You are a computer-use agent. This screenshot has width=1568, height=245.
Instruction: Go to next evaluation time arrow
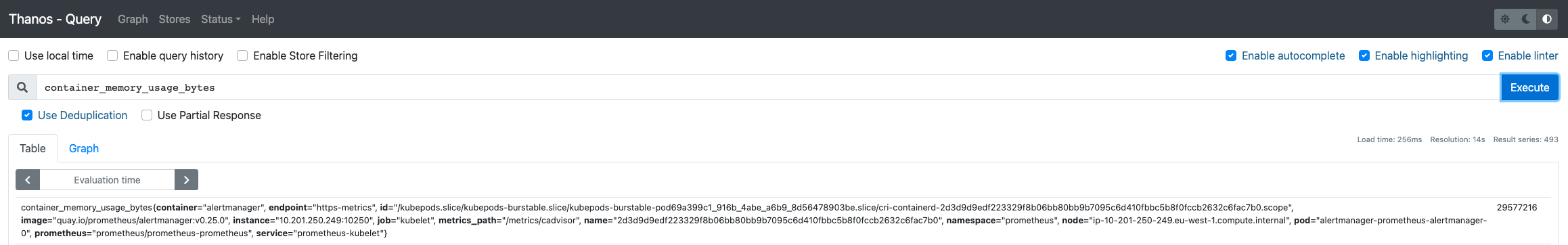coord(186,180)
